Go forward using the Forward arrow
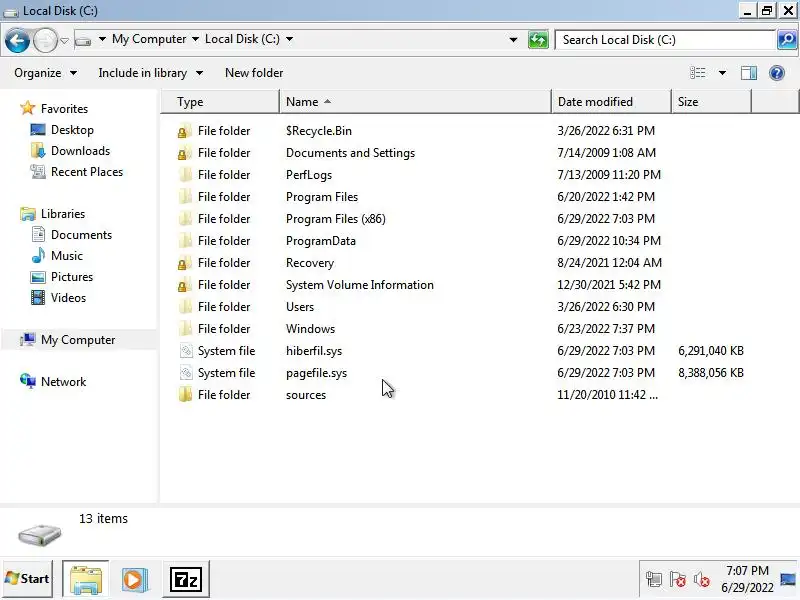800x600 pixels. (45, 40)
